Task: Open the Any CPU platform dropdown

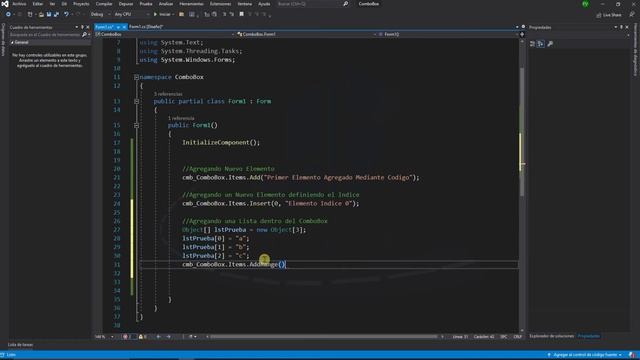Action: 131,15
